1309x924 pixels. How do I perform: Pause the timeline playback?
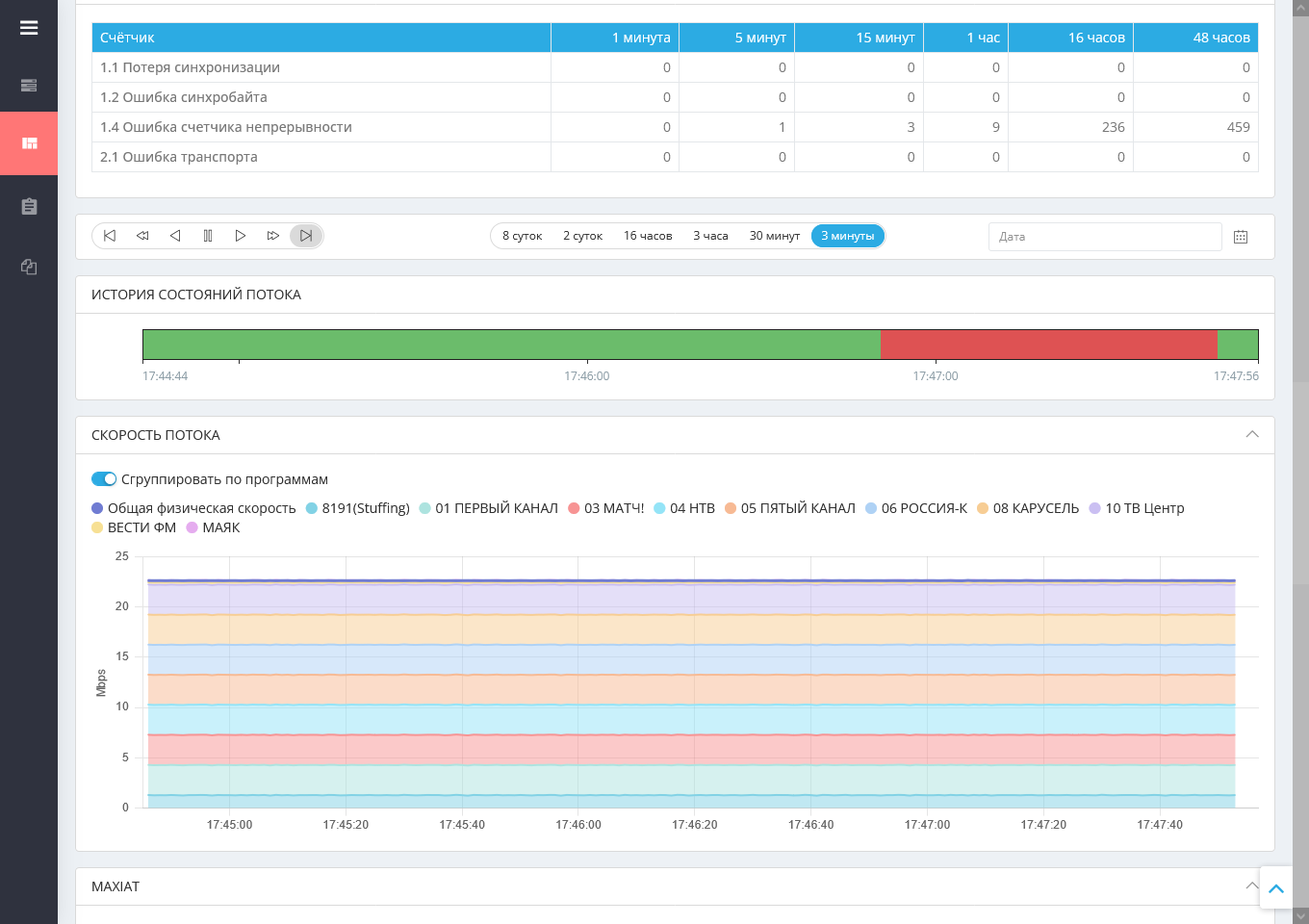pyautogui.click(x=208, y=236)
